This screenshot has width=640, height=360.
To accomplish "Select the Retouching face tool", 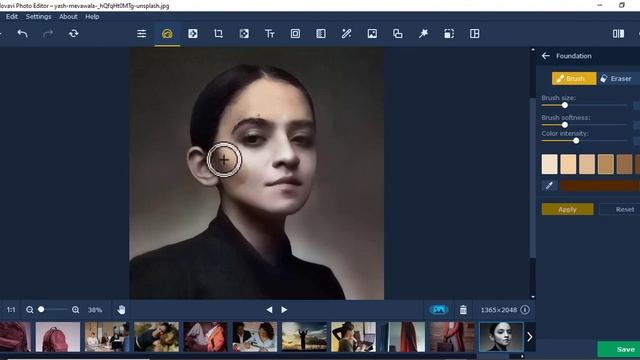I will 167,33.
